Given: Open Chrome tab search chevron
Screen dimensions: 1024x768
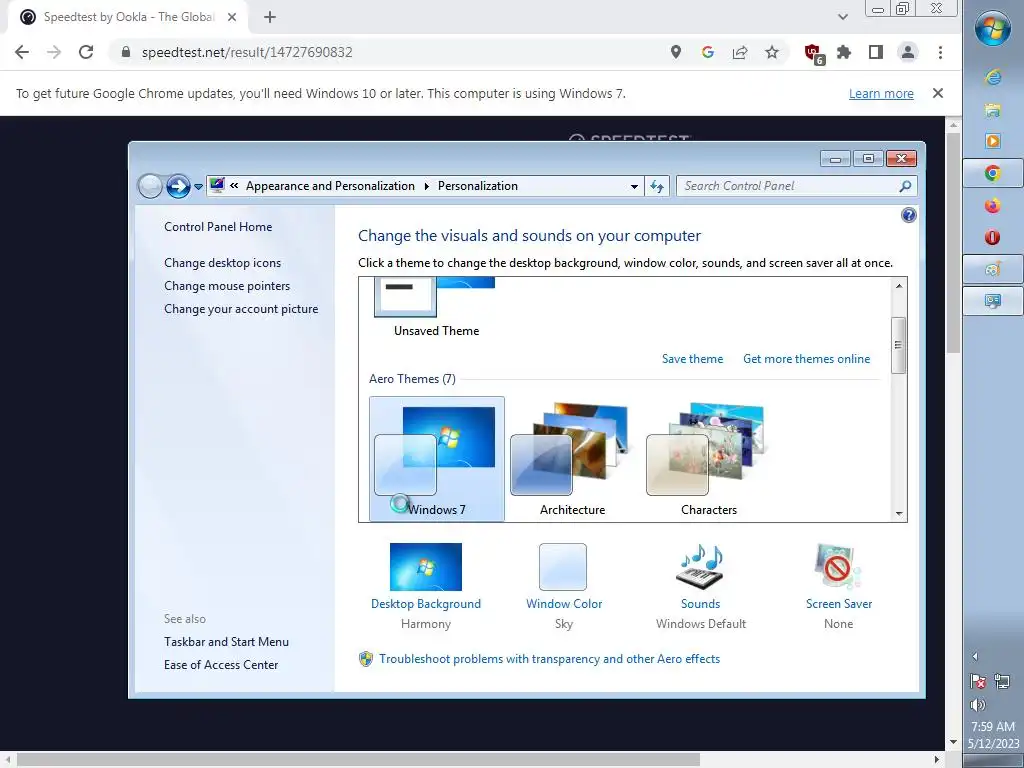Looking at the screenshot, I should click(x=842, y=17).
